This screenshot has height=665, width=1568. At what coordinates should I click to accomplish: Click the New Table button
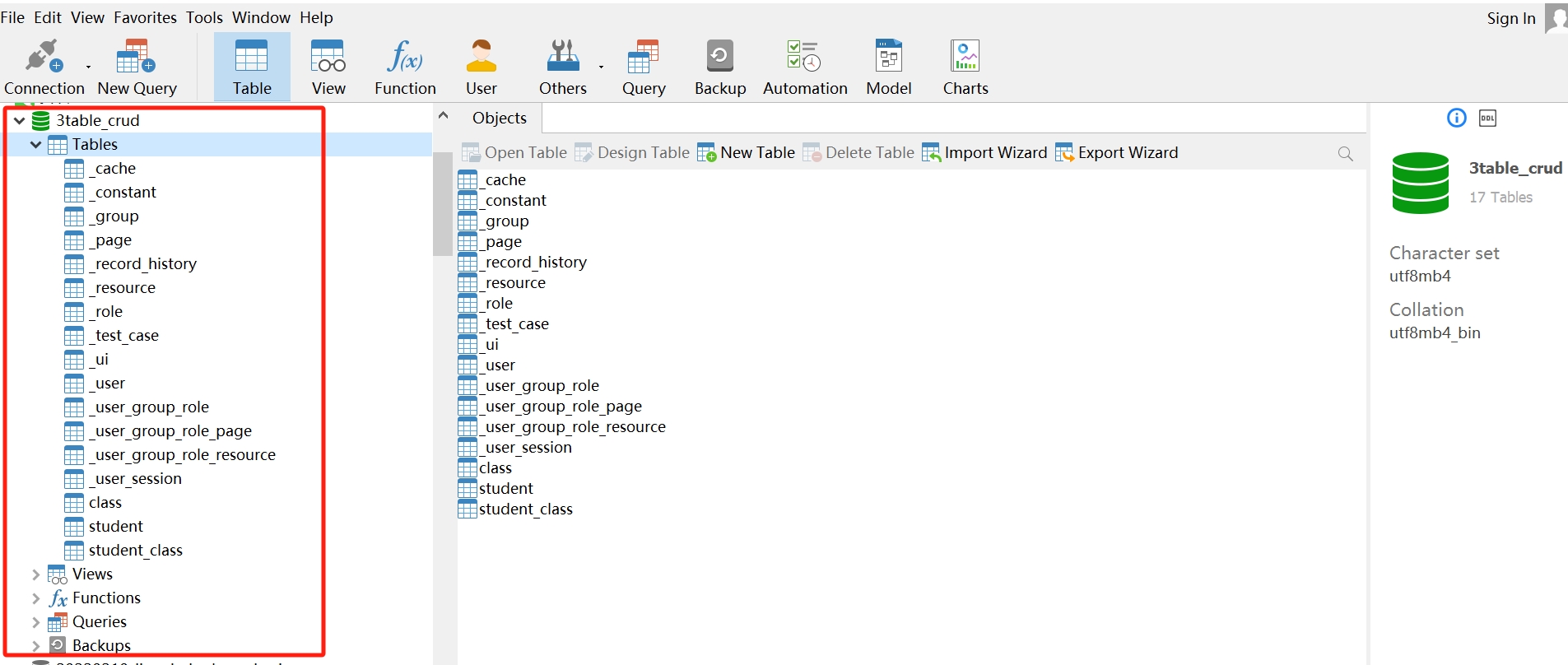click(x=746, y=153)
